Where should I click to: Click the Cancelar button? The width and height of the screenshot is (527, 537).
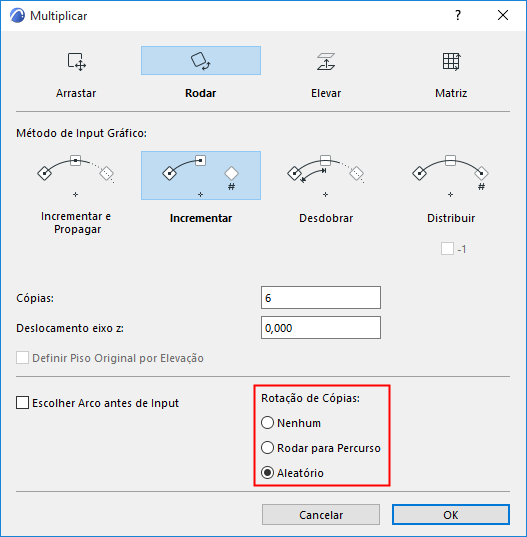[x=321, y=514]
